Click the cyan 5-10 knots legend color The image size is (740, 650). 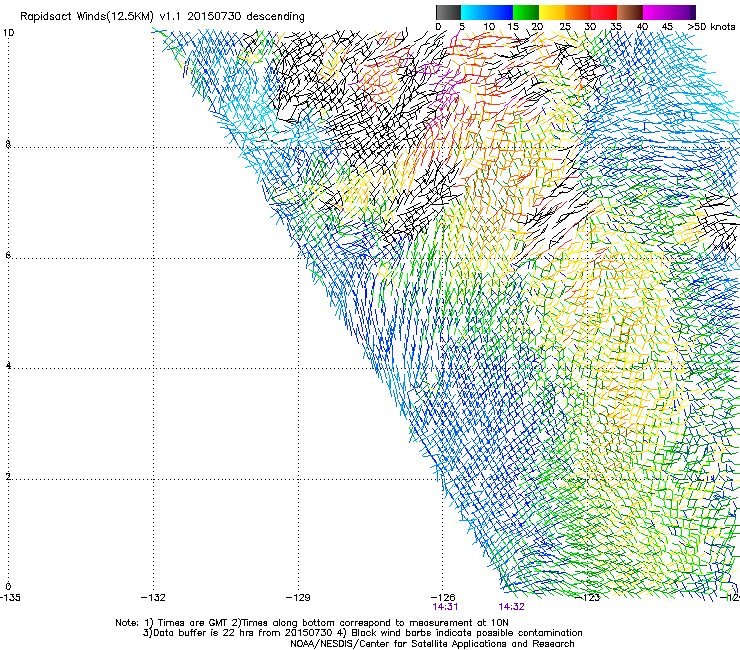[474, 12]
